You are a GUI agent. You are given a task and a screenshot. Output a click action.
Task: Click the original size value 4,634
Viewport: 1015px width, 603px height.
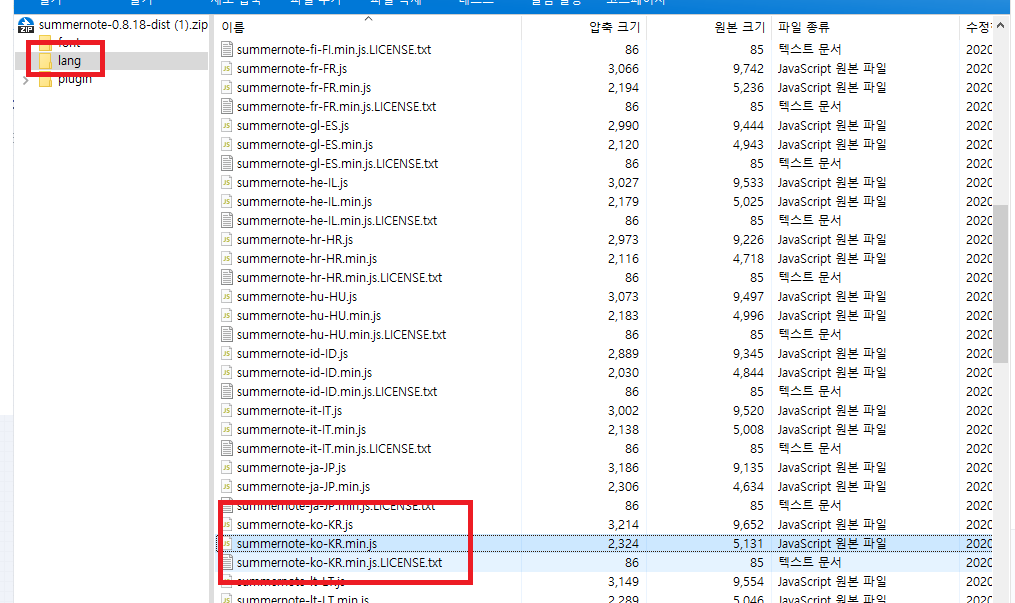(x=748, y=487)
